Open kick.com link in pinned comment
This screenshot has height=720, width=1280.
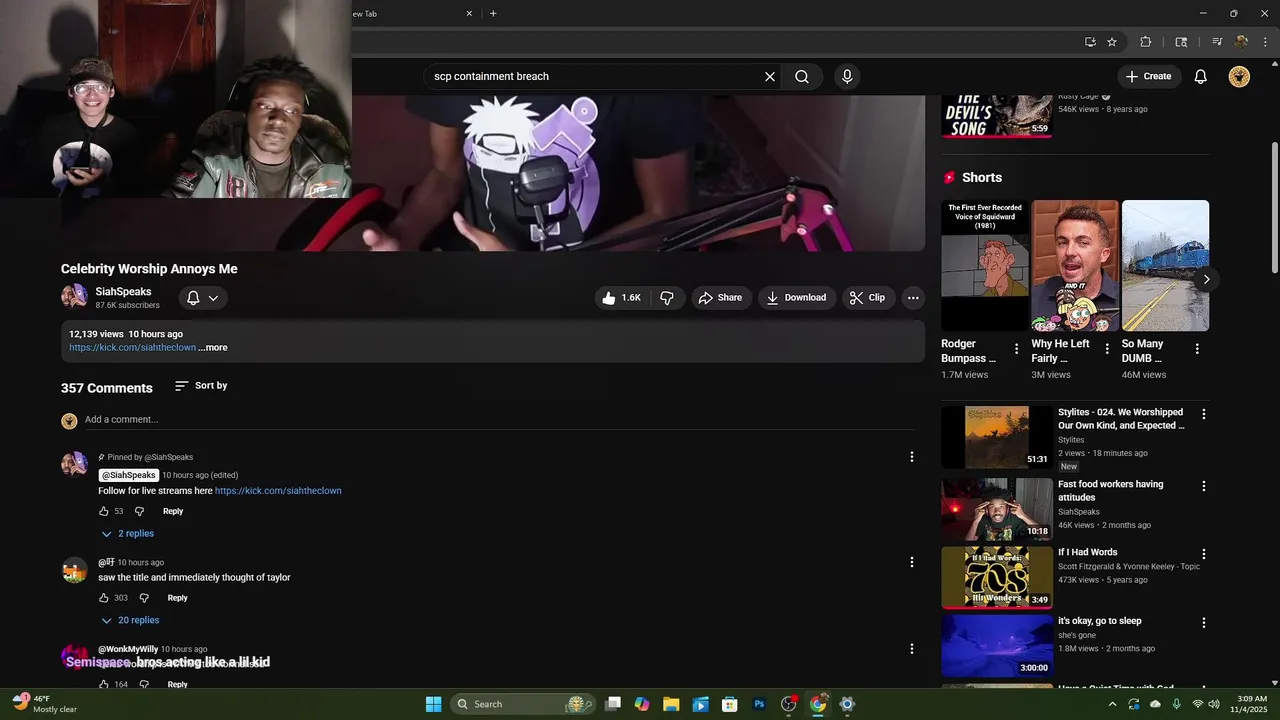(278, 491)
